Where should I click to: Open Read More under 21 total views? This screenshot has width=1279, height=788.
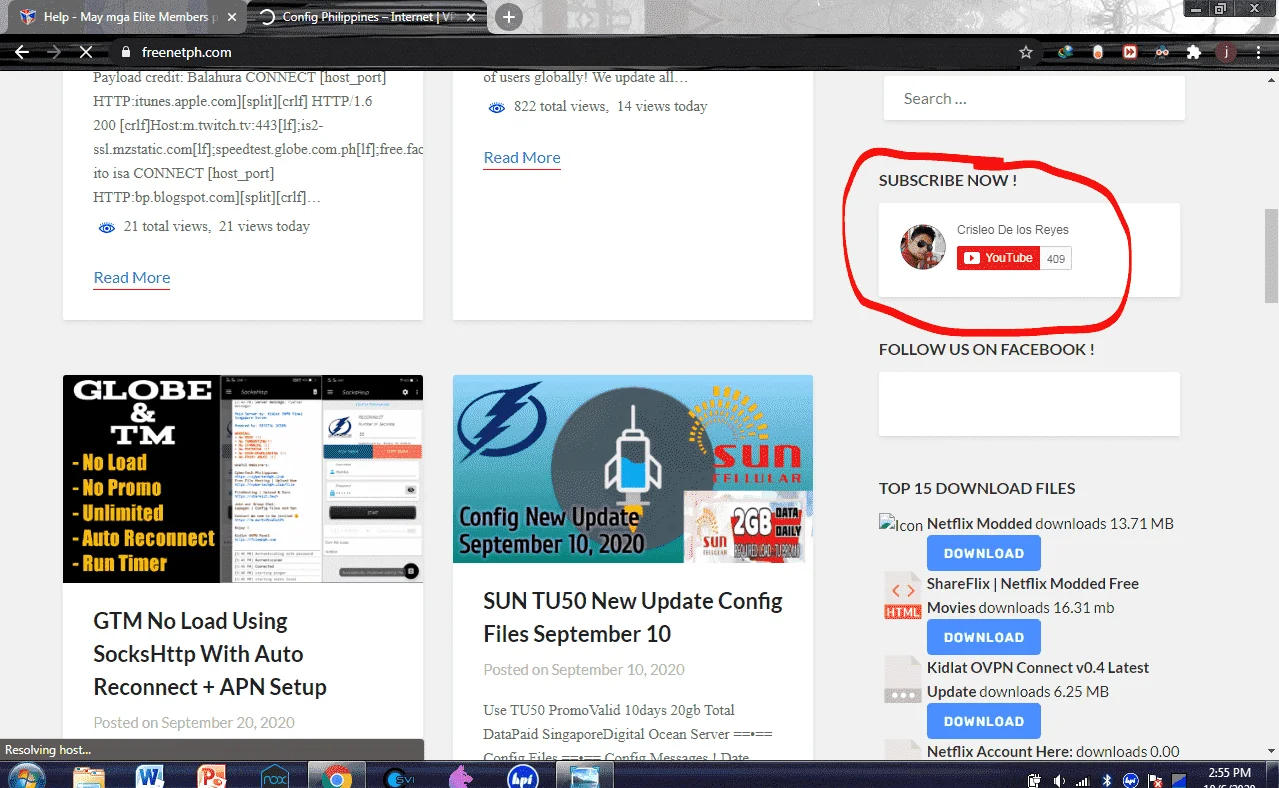132,278
